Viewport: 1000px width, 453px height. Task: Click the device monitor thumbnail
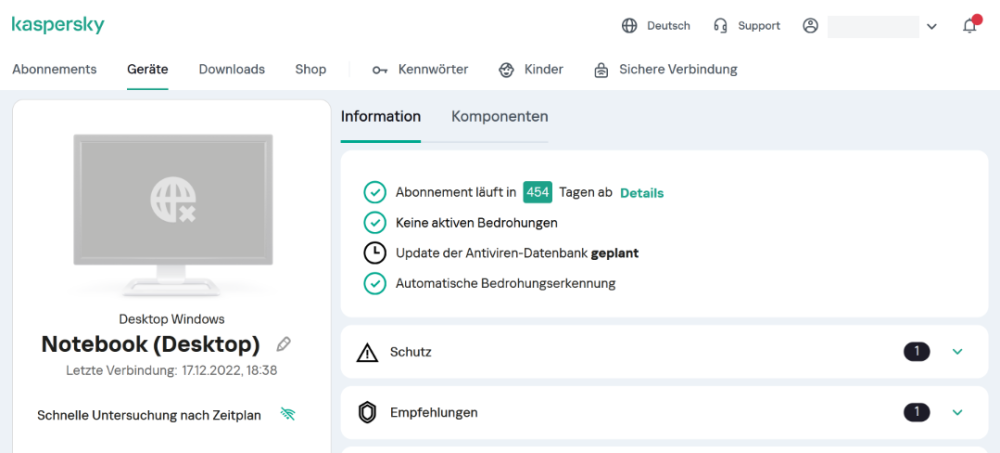pos(172,210)
